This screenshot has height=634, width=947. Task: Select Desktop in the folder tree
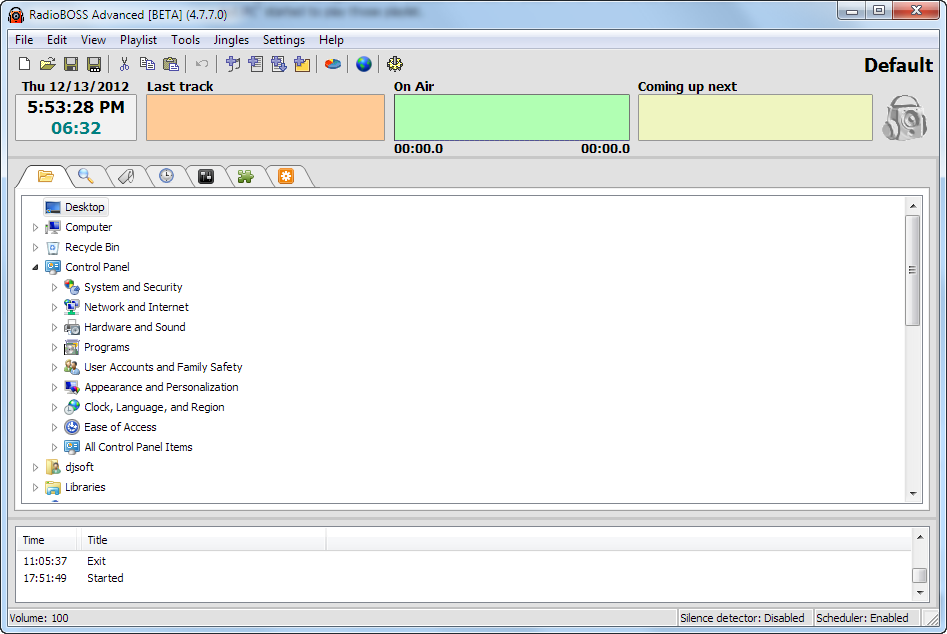76,207
